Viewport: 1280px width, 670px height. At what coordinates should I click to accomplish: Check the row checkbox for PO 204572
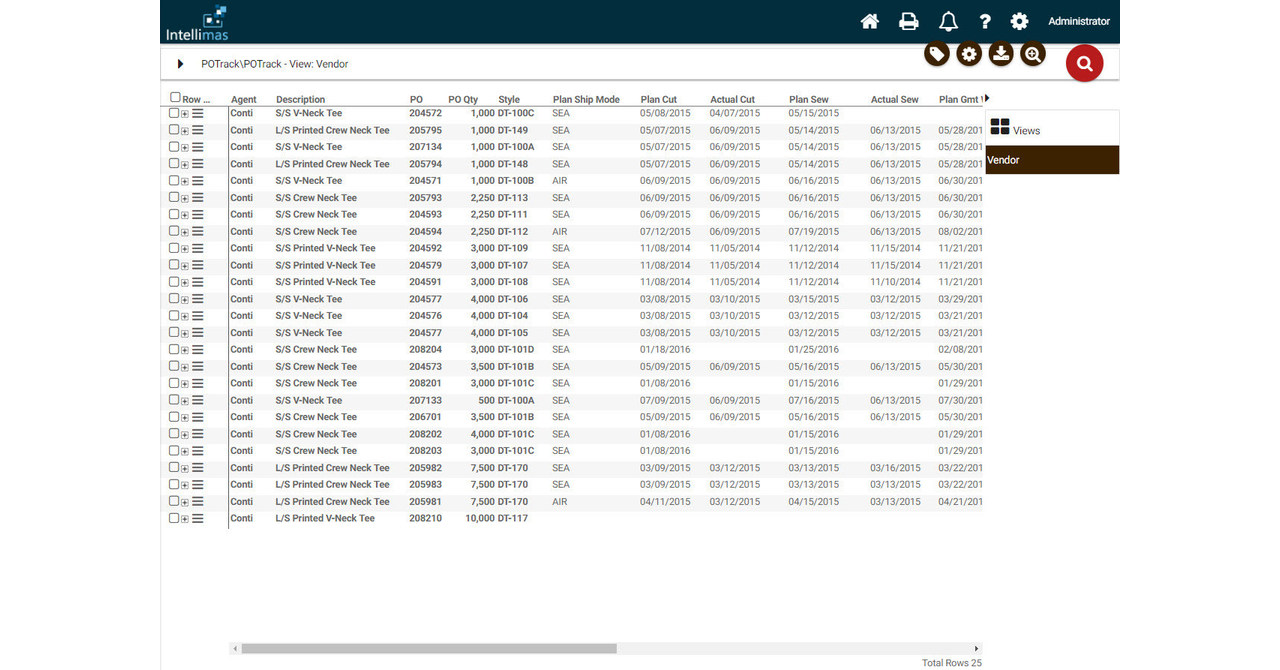point(173,113)
